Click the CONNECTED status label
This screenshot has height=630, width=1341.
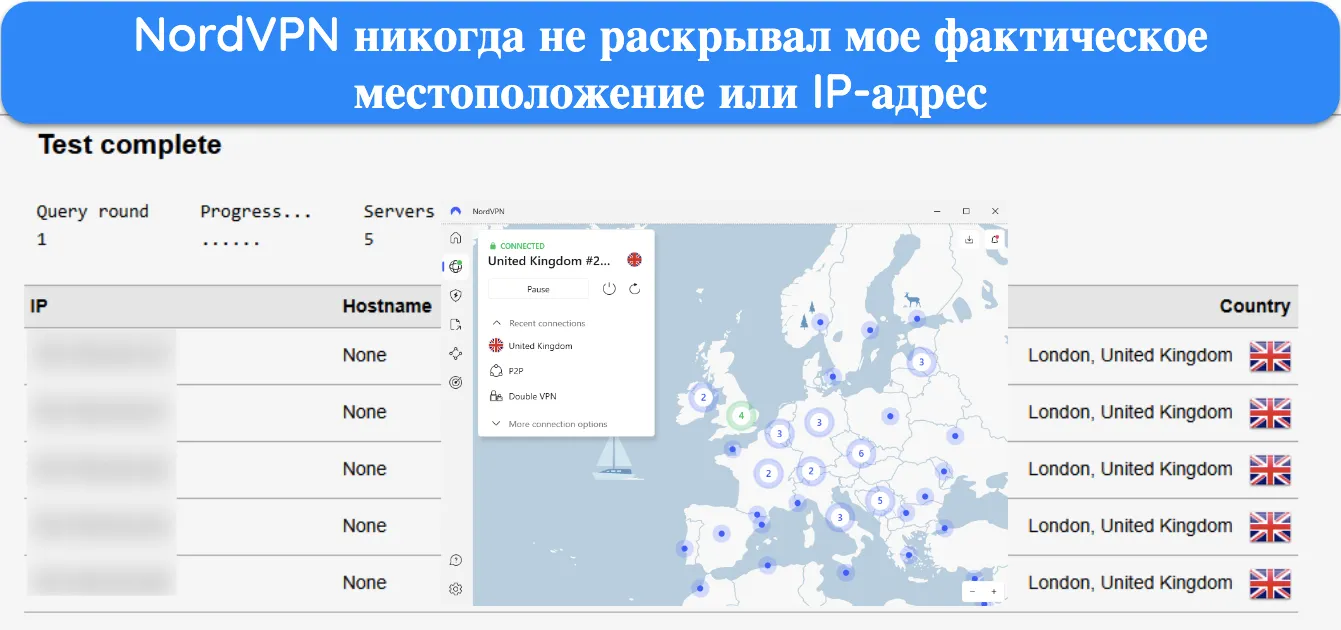click(522, 246)
